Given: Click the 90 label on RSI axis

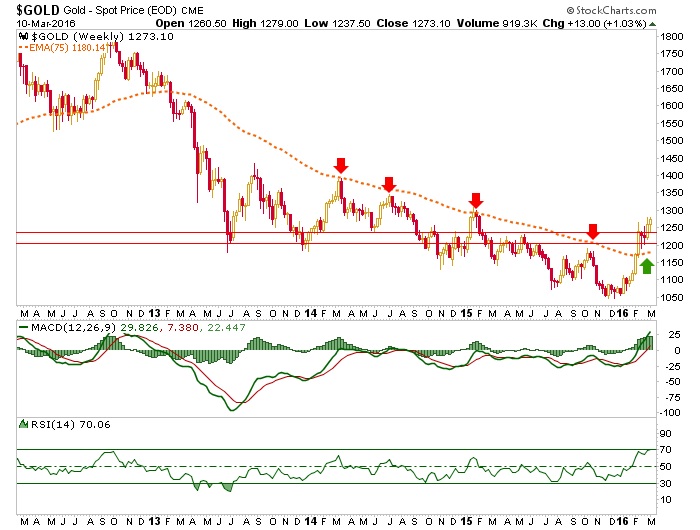Looking at the screenshot, I should 666,433.
